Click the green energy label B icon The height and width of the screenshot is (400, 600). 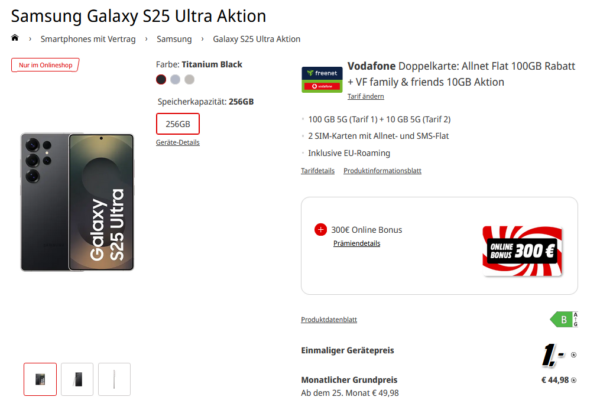coord(564,319)
